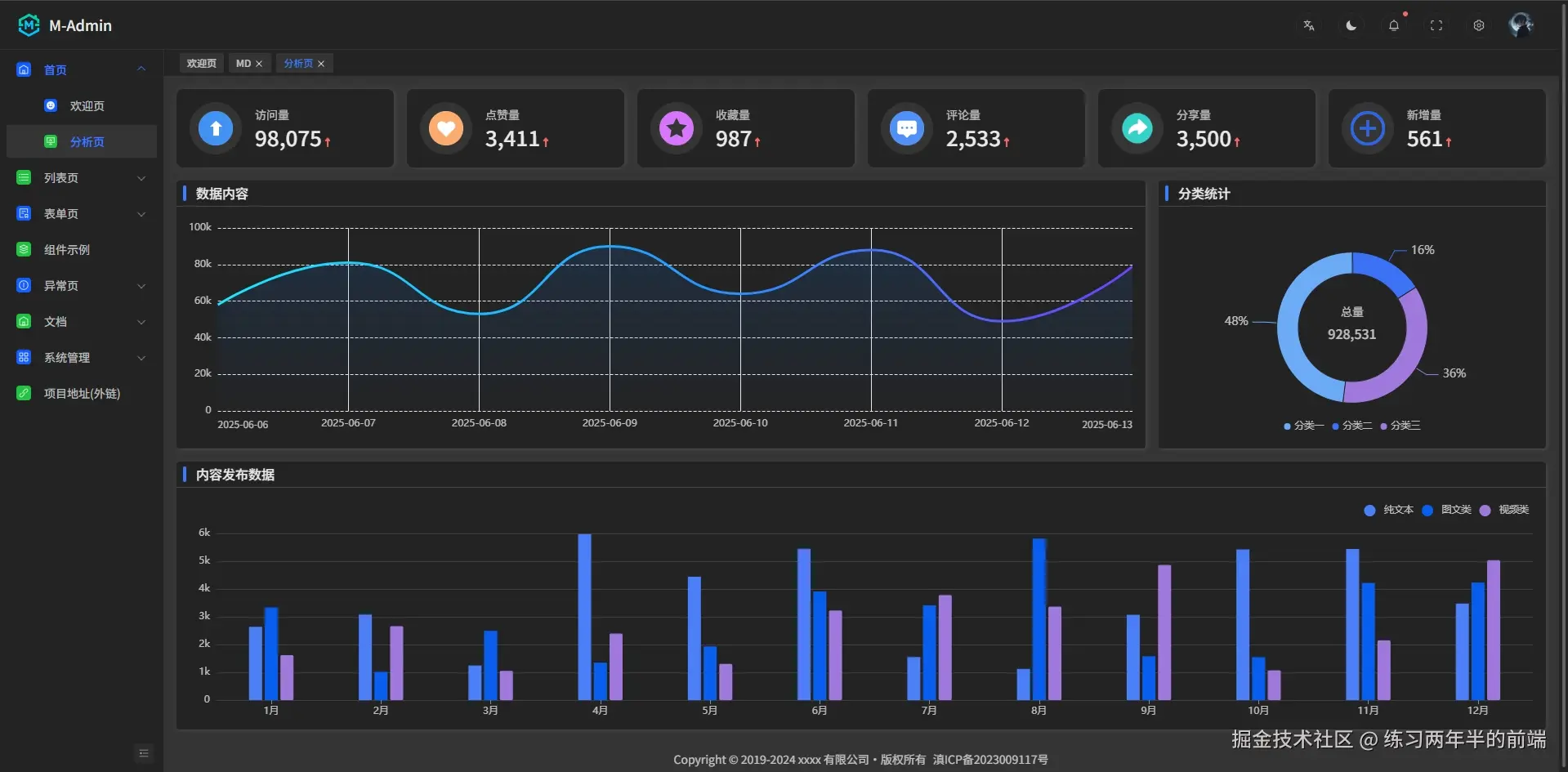Close the MD tab

coord(259,64)
